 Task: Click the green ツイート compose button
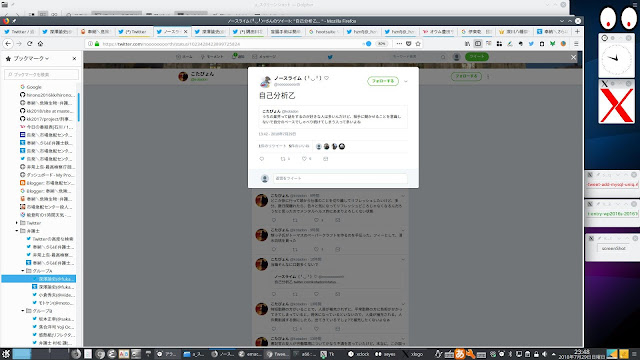[477, 57]
